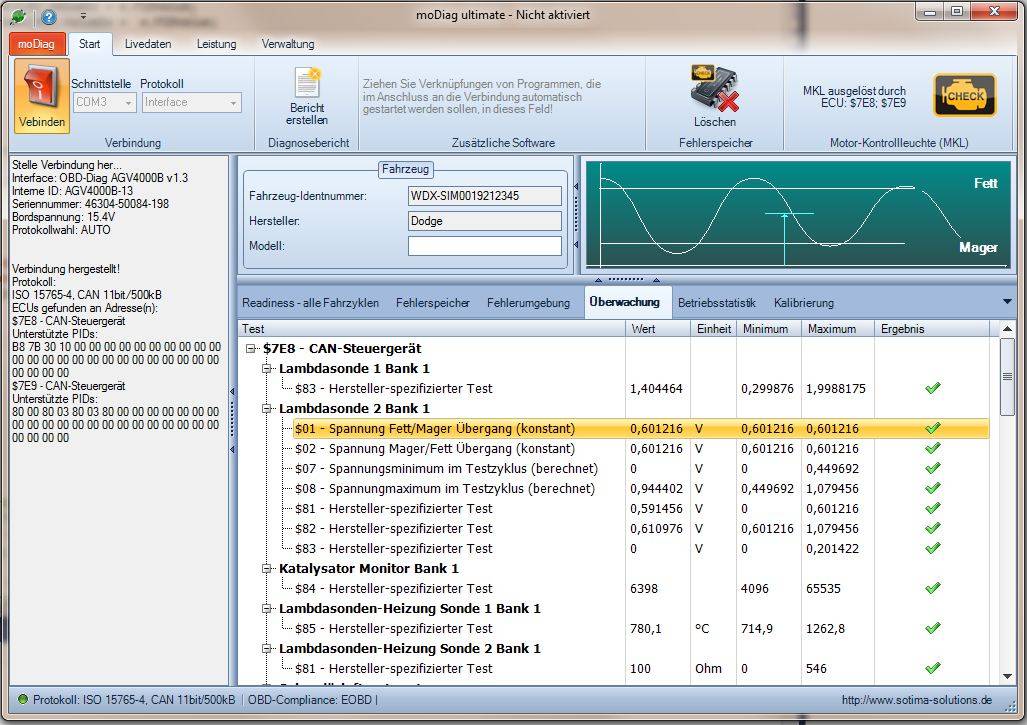
Task: Click the green checkmark for the $84 Katalysator test
Action: click(x=932, y=588)
